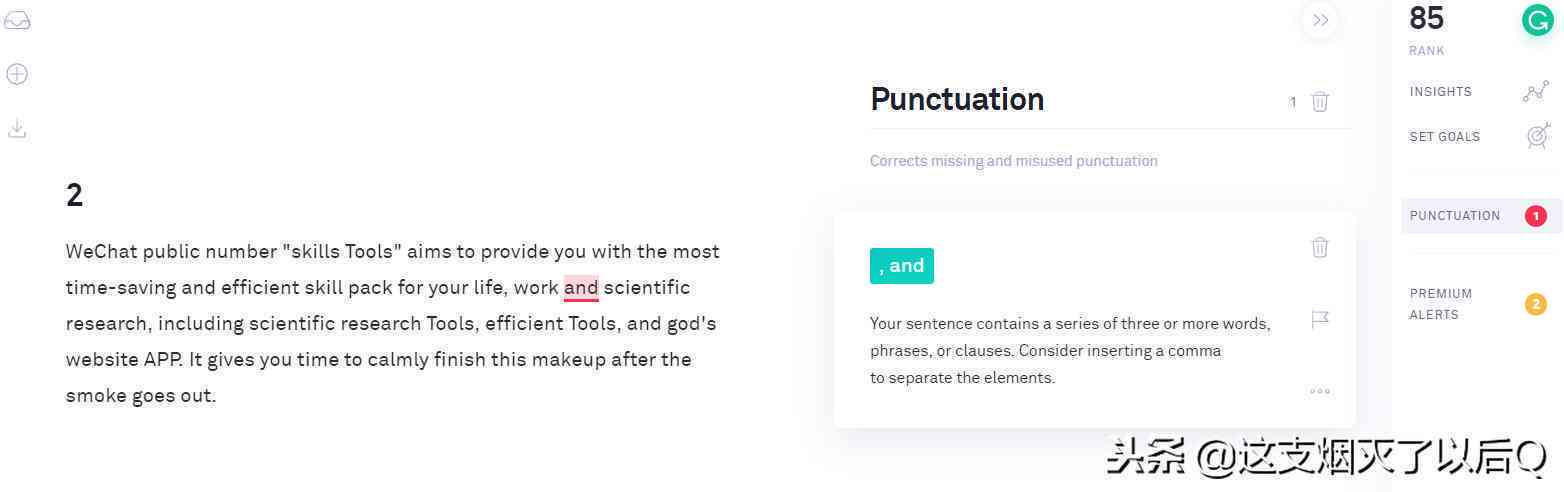Click the red Punctuation count badge
Viewport: 1564px width, 492px height.
click(1535, 216)
